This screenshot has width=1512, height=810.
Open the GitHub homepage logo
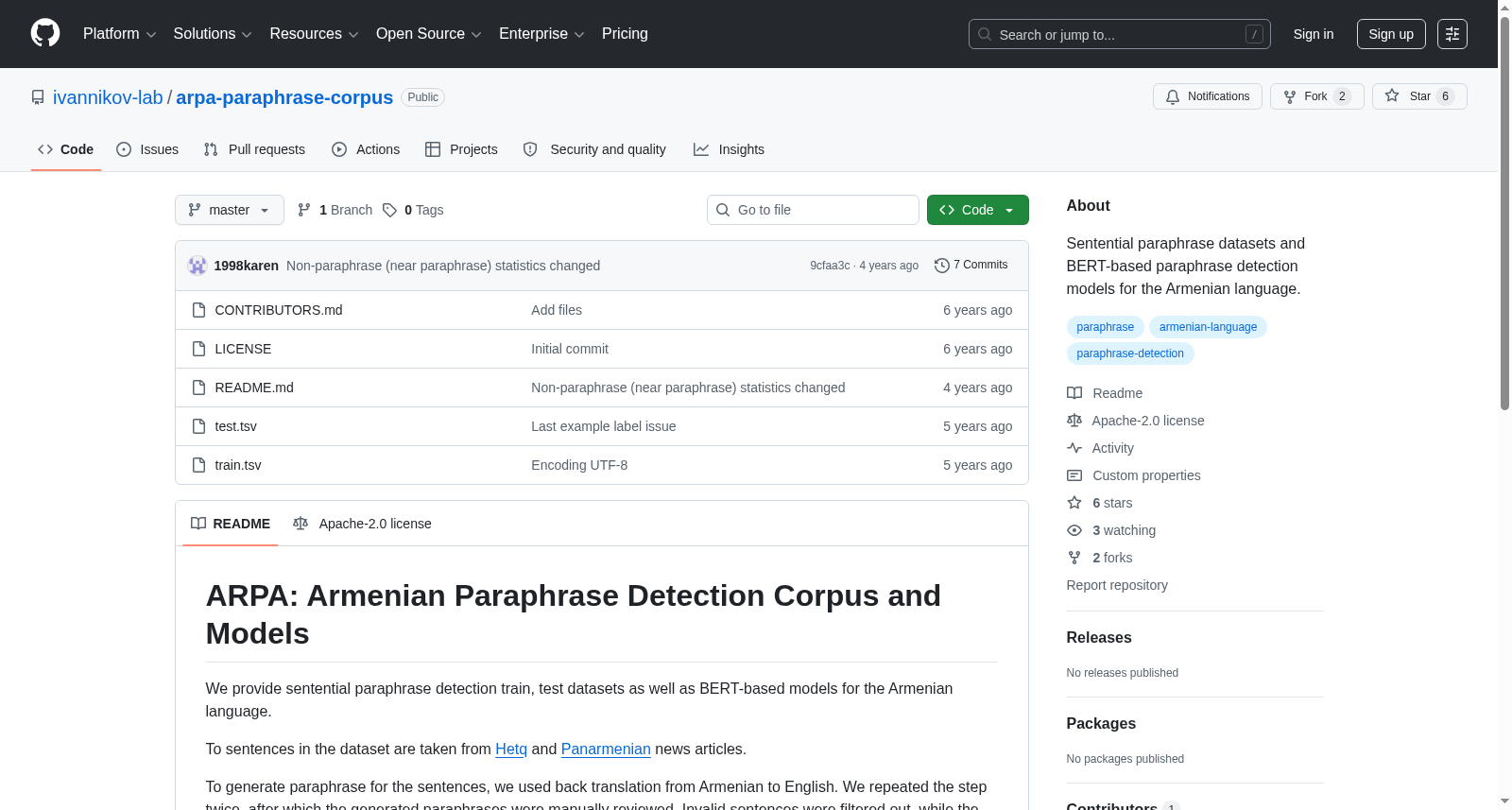pos(45,34)
